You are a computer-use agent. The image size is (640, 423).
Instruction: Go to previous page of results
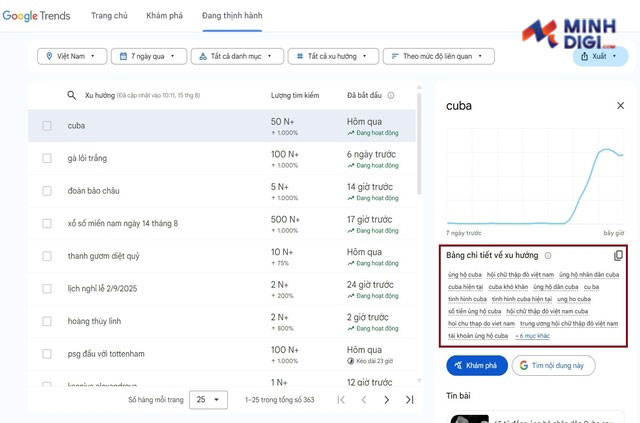(364, 400)
